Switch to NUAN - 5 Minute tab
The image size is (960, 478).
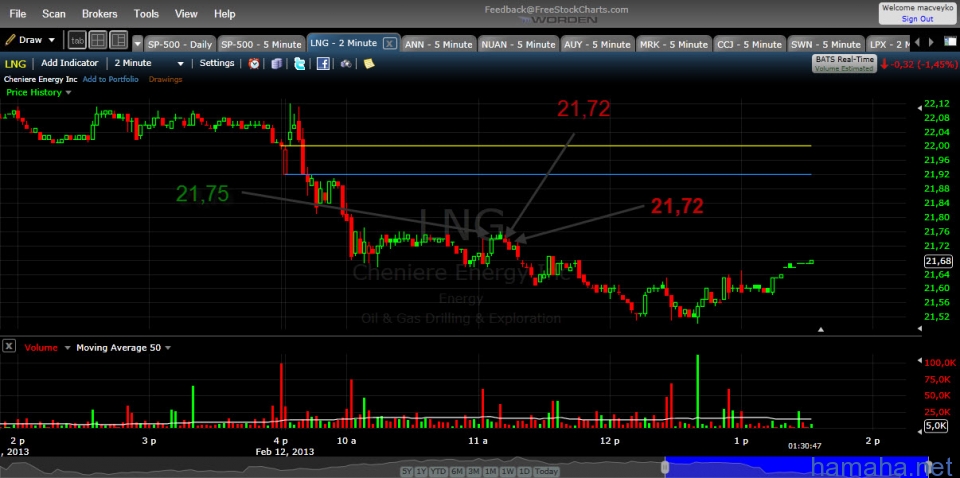(519, 44)
